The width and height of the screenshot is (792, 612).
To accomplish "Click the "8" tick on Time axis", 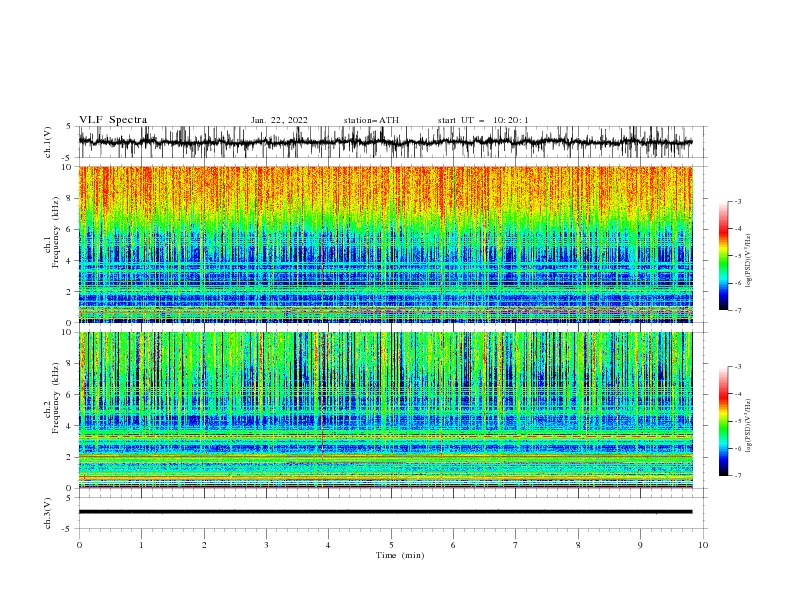I will pyautogui.click(x=578, y=545).
